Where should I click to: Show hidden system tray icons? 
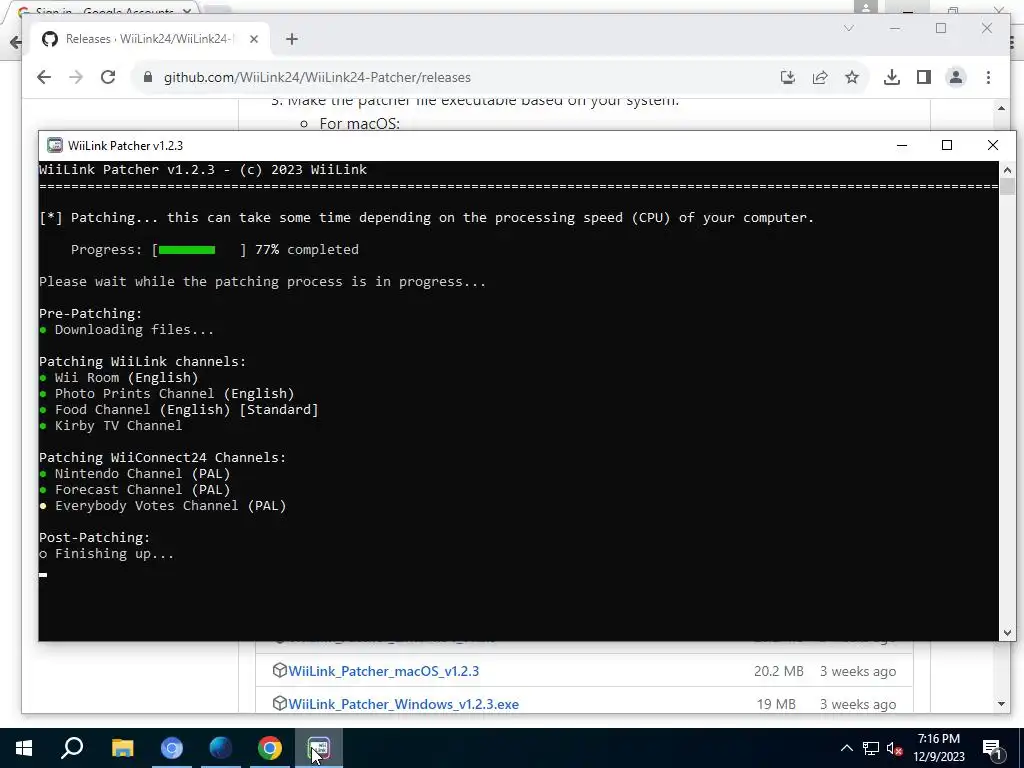[x=846, y=748]
